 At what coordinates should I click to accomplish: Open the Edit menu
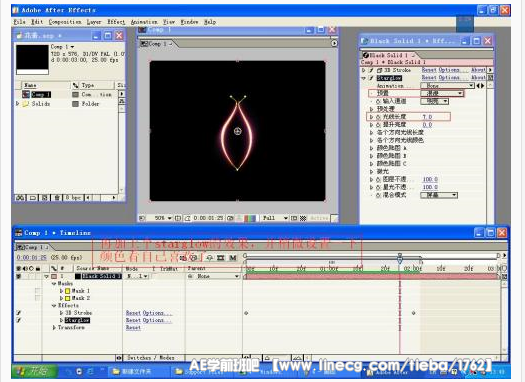[37, 22]
